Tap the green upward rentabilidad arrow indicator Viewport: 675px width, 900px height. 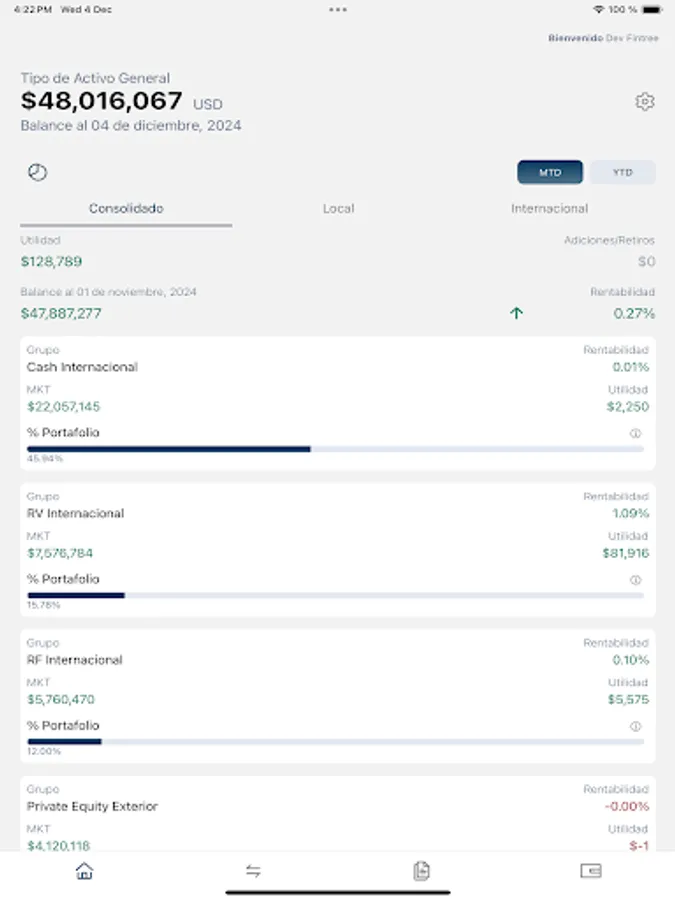pyautogui.click(x=517, y=313)
